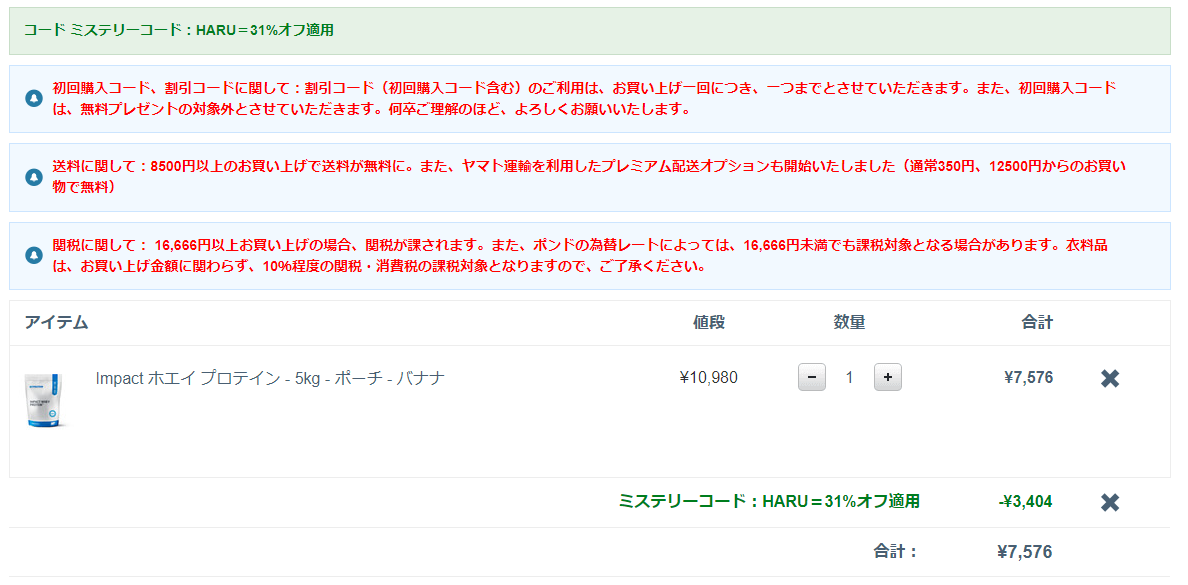The width and height of the screenshot is (1188, 585).
Task: Remove the HARU discount code with X icon
Action: click(x=1109, y=502)
